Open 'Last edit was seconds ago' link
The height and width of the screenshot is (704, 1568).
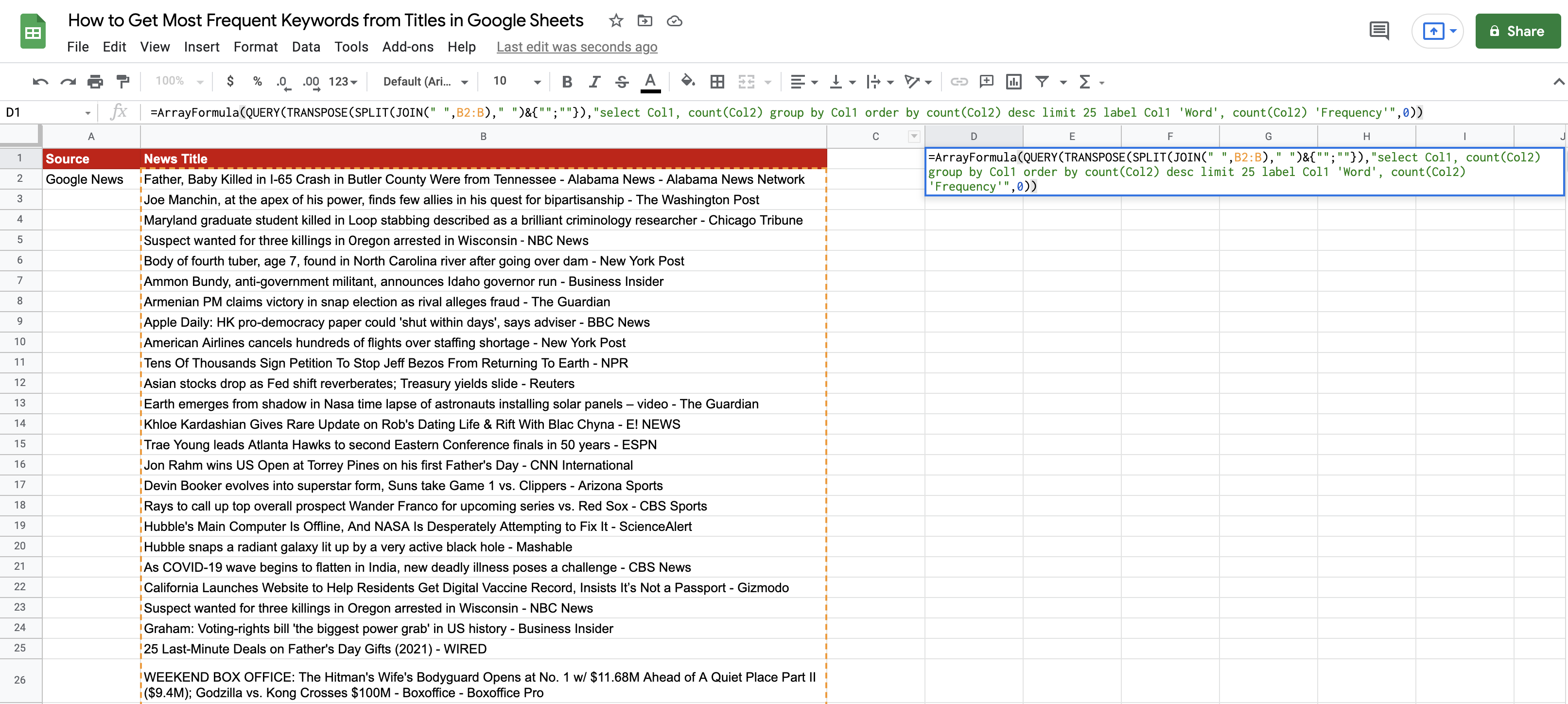click(576, 47)
